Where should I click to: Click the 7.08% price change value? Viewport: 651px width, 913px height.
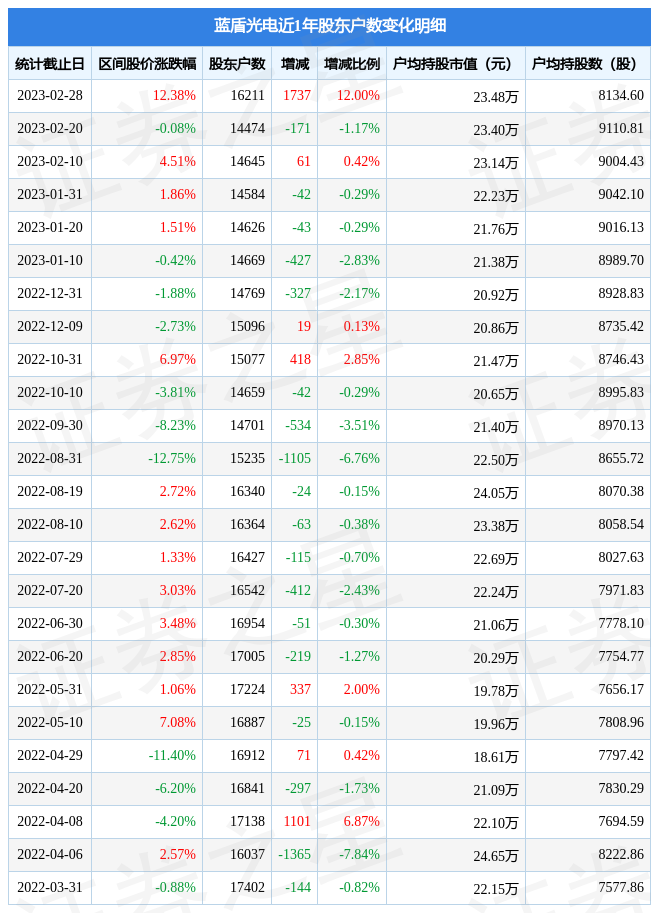pyautogui.click(x=178, y=723)
